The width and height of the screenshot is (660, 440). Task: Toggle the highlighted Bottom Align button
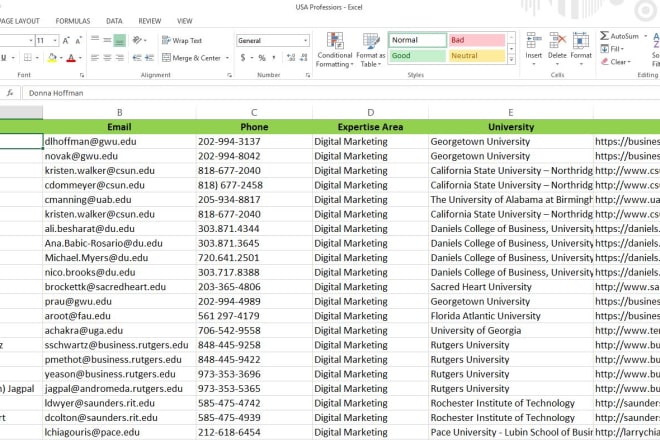[x=120, y=40]
